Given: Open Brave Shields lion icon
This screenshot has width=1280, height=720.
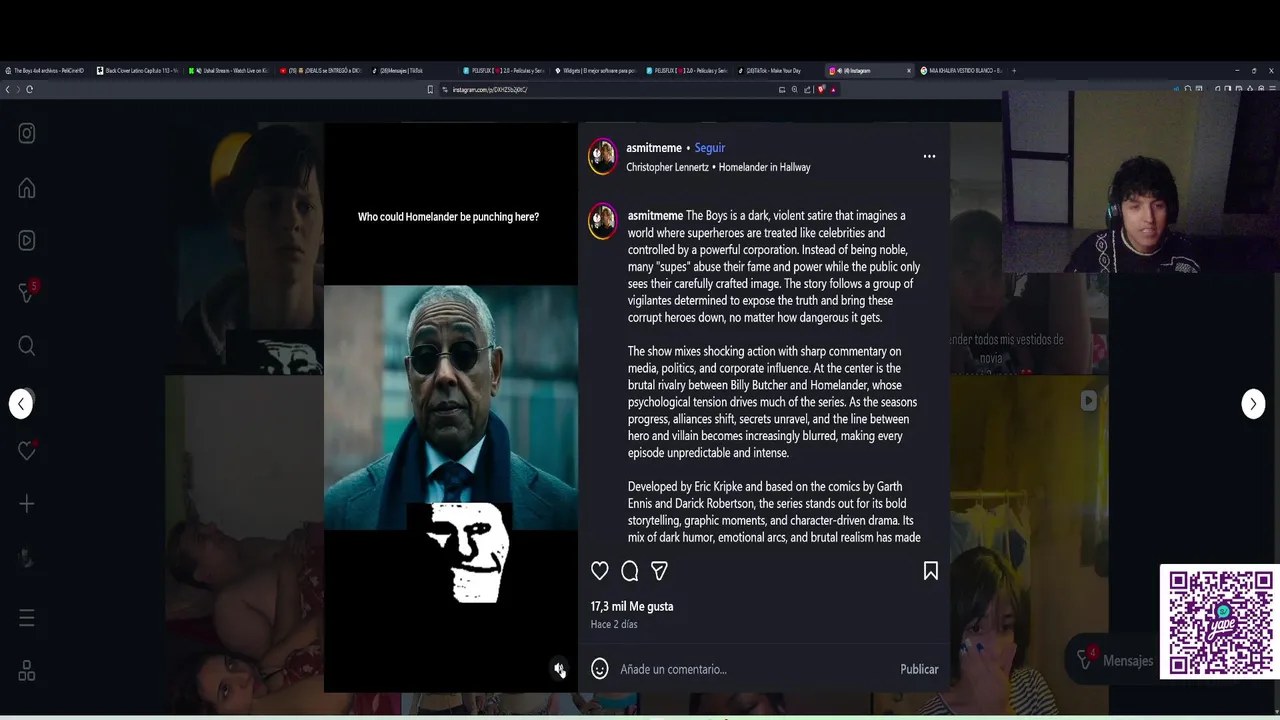Looking at the screenshot, I should click(821, 90).
